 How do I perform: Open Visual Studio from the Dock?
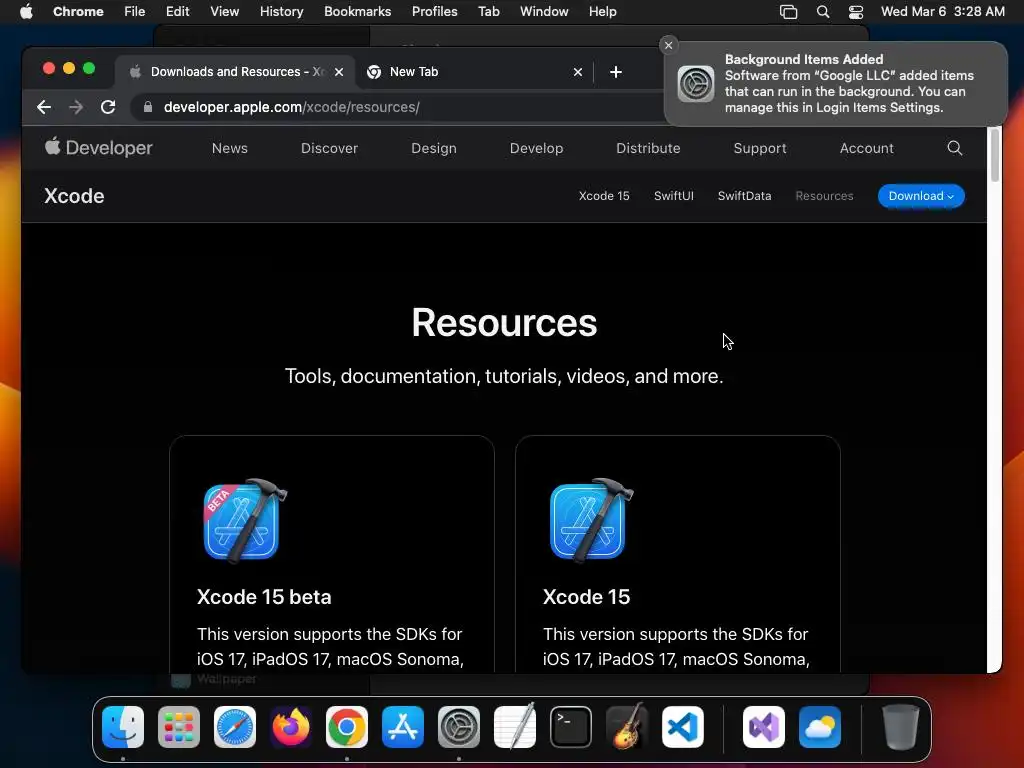coord(764,727)
